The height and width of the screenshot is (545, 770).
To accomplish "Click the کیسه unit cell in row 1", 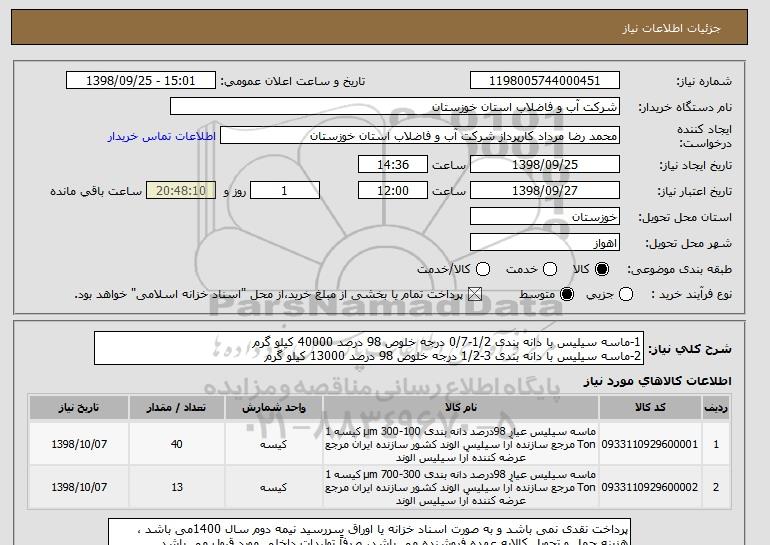I will (274, 444).
